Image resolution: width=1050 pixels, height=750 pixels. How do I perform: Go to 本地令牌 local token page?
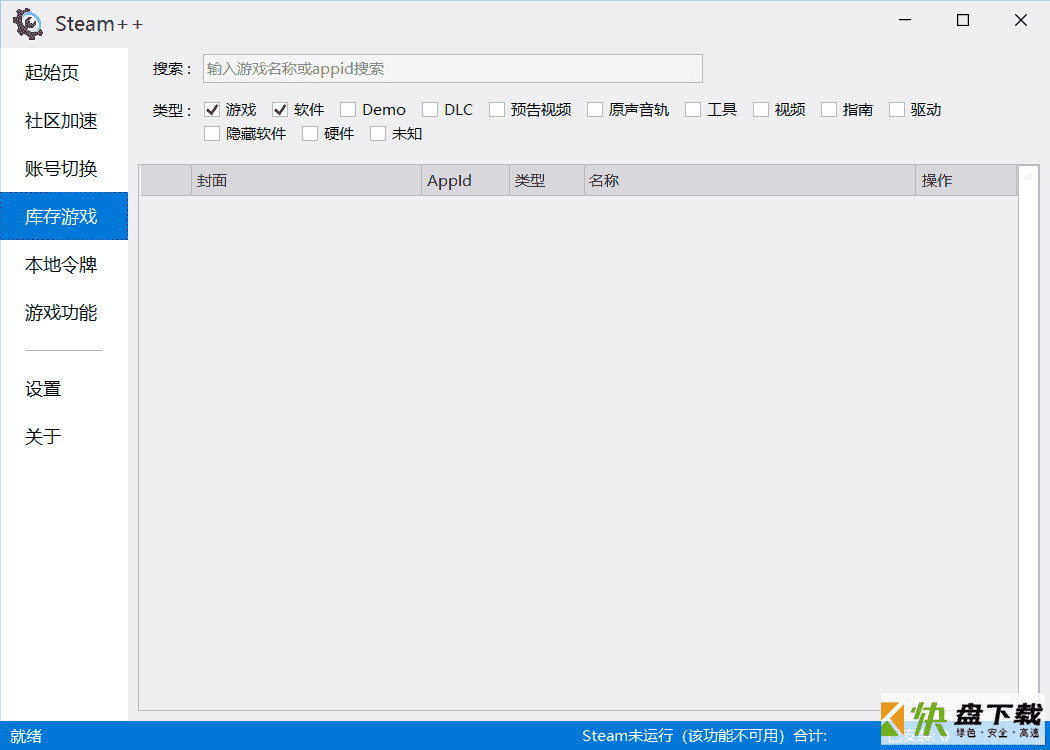pos(64,265)
